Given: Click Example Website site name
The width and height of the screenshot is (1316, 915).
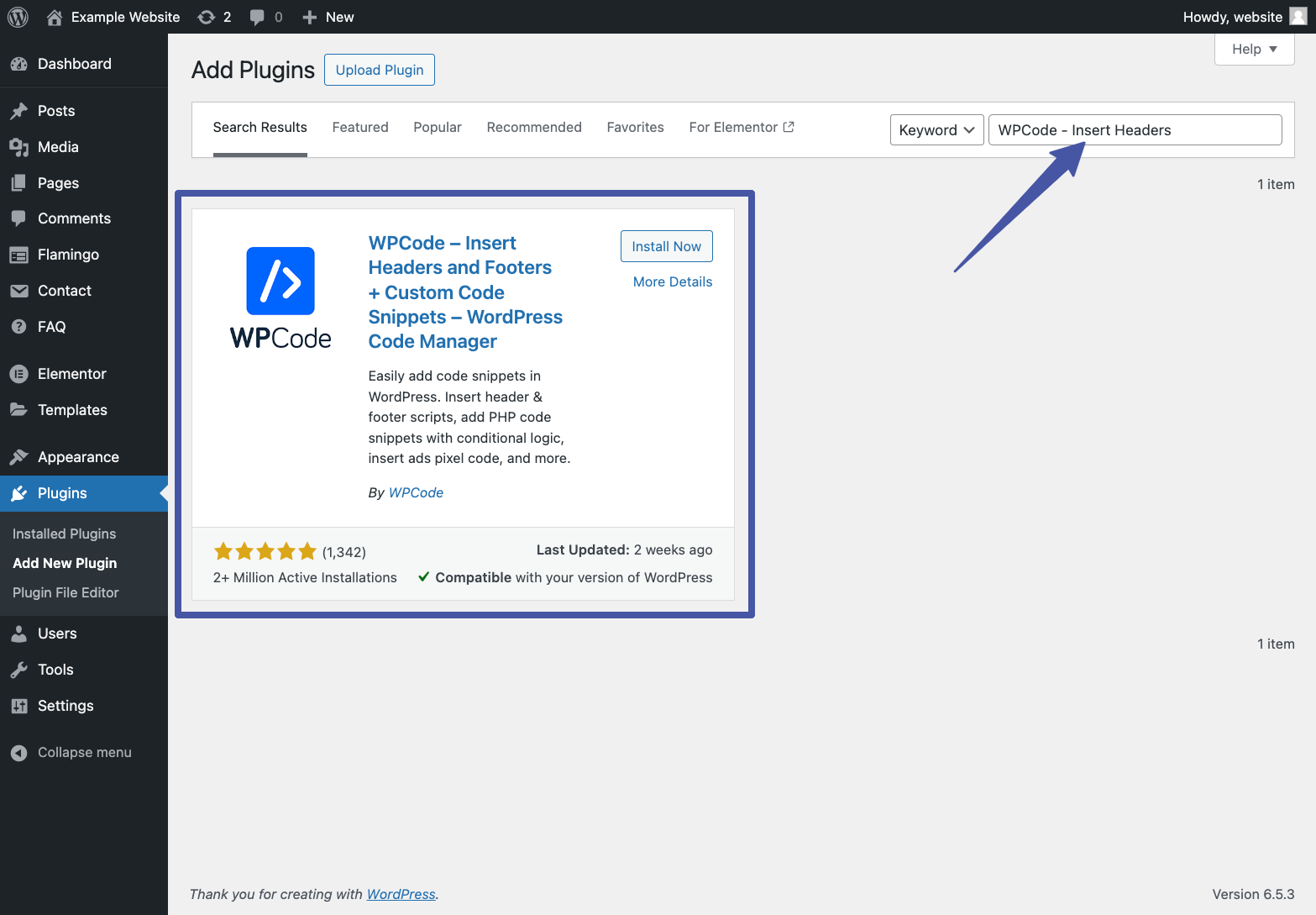Looking at the screenshot, I should 126,17.
